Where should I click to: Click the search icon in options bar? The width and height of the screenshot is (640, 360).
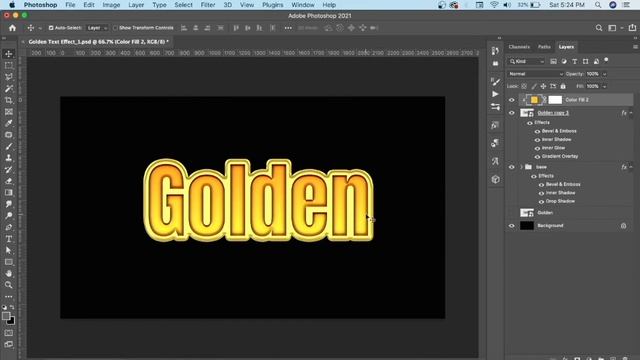(x=599, y=28)
